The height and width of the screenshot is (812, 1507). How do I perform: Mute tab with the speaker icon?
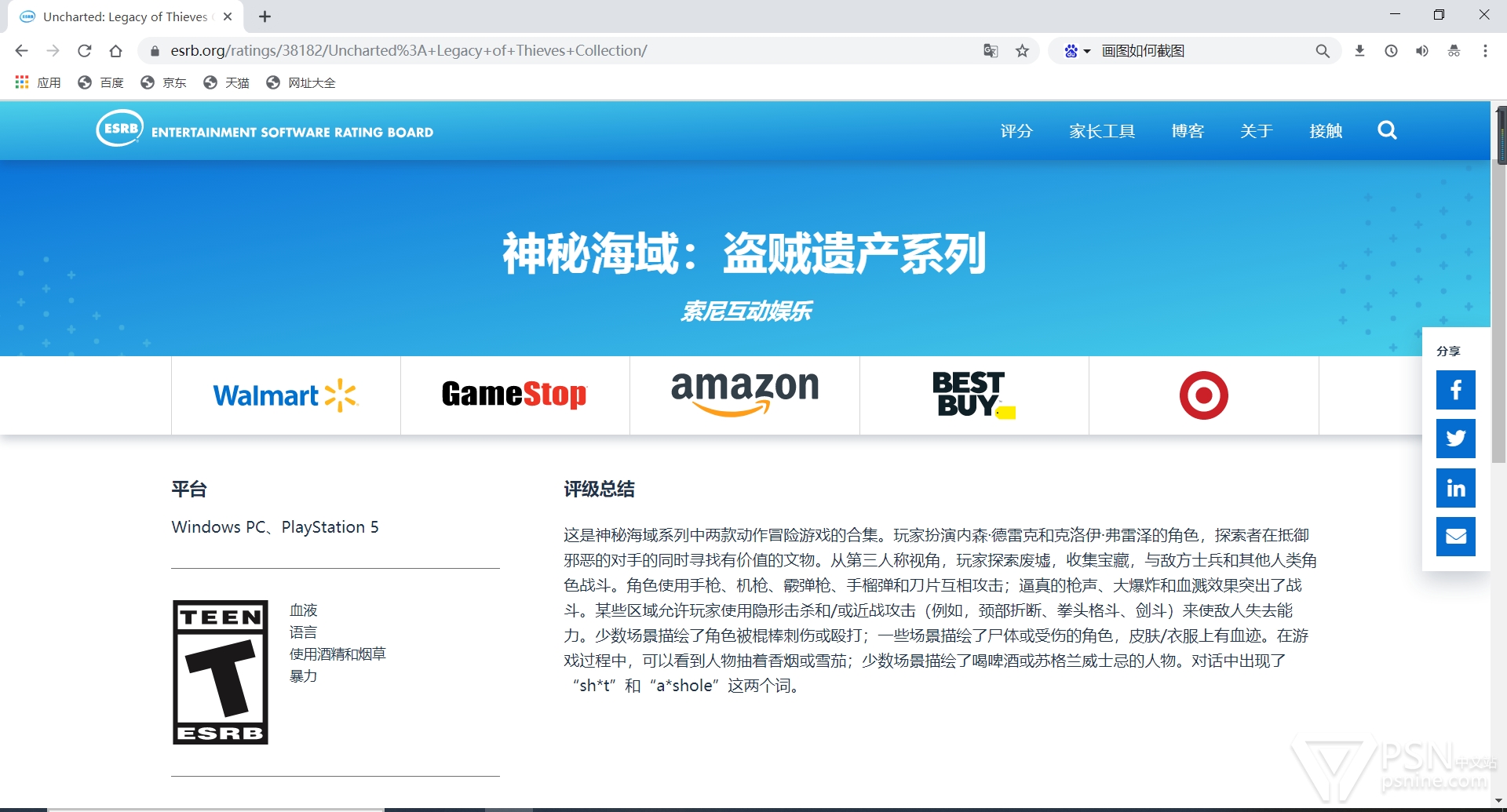[1422, 51]
